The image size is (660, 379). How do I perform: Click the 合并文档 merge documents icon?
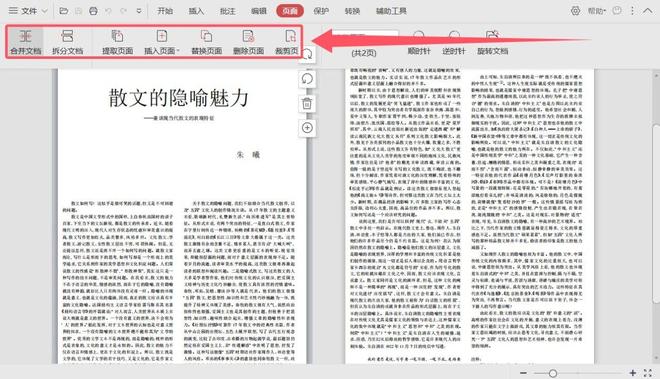[25, 37]
